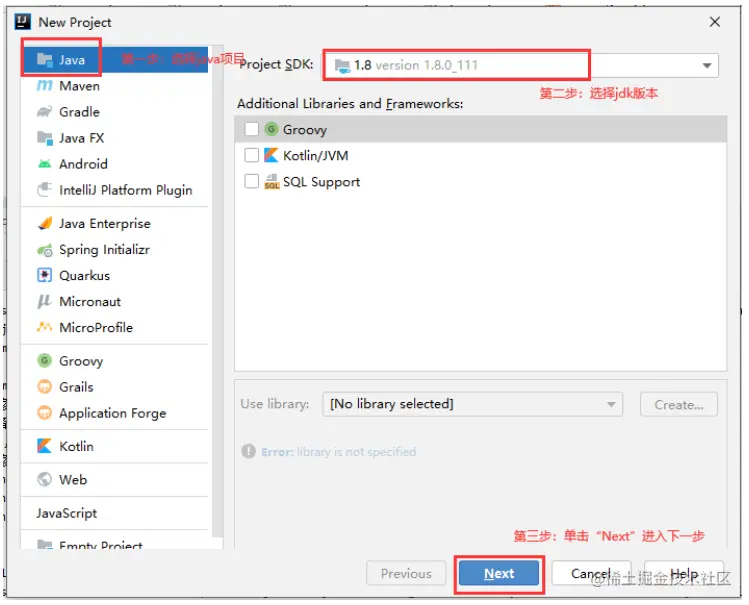
Task: Click the Kotlin/JVM icon in frameworks
Action: click(x=271, y=155)
